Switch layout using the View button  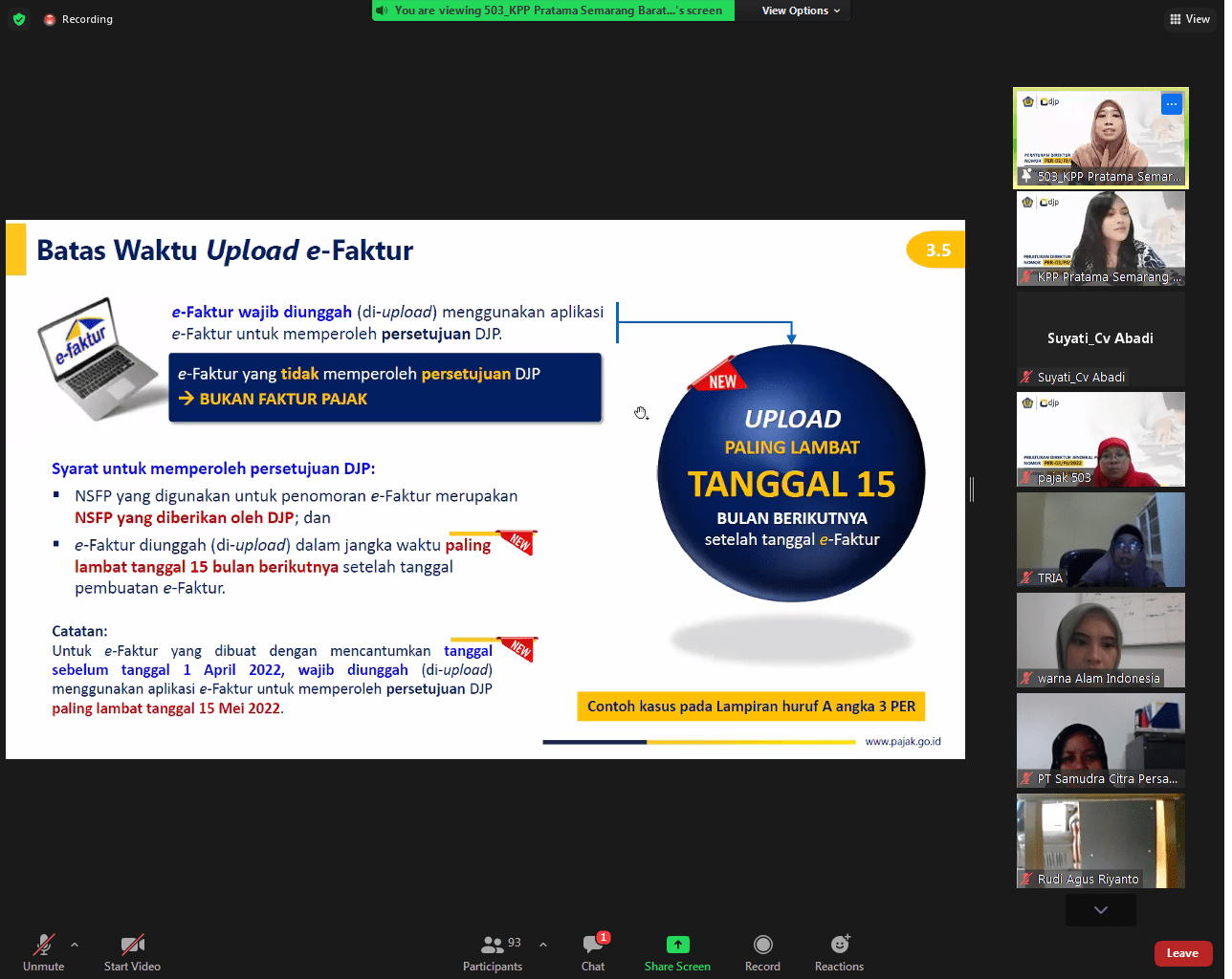pos(1190,19)
